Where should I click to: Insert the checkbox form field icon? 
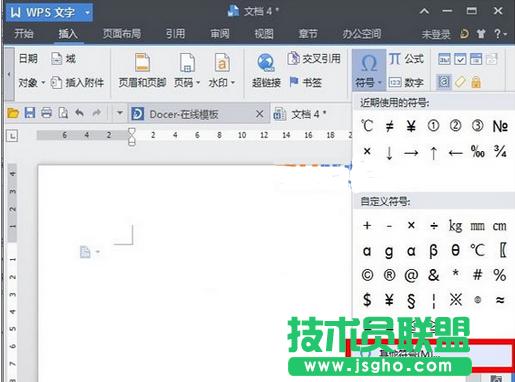[460, 59]
